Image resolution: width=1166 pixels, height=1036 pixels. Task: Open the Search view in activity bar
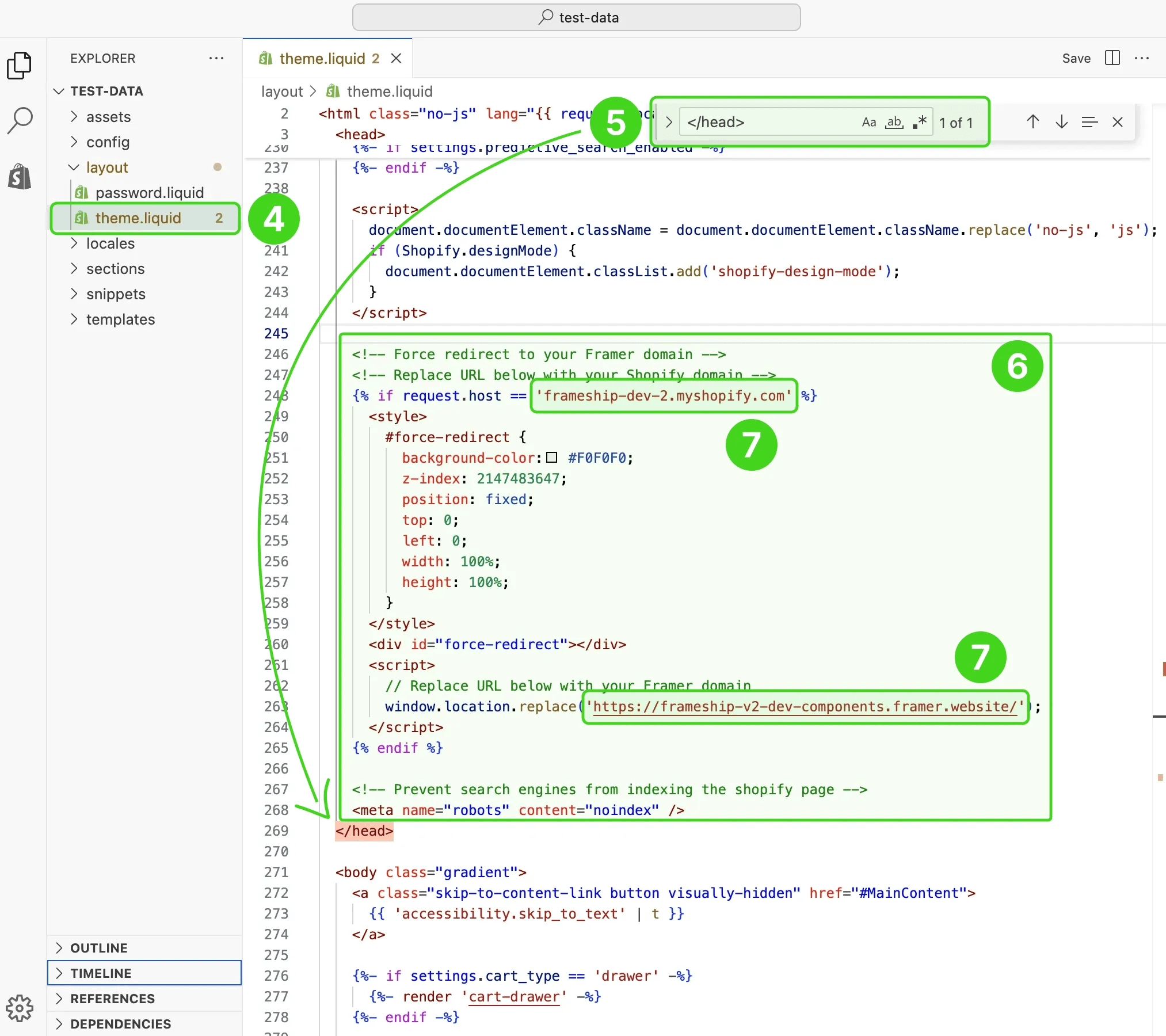(20, 120)
